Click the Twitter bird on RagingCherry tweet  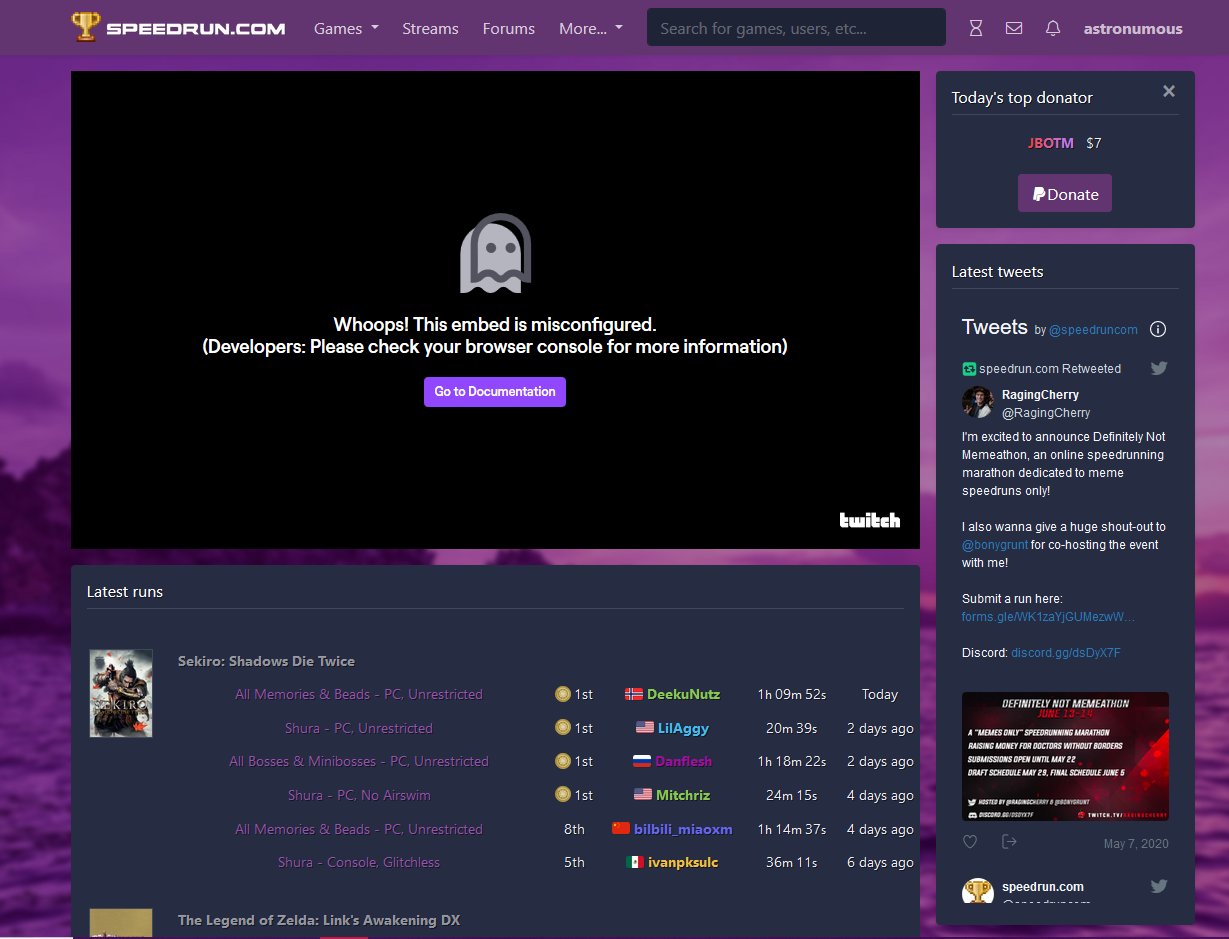(x=1159, y=368)
